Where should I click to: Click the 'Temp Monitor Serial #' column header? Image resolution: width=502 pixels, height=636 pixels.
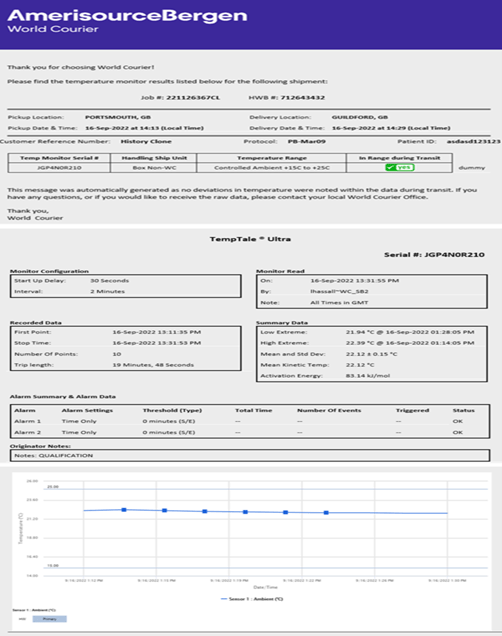(x=59, y=158)
